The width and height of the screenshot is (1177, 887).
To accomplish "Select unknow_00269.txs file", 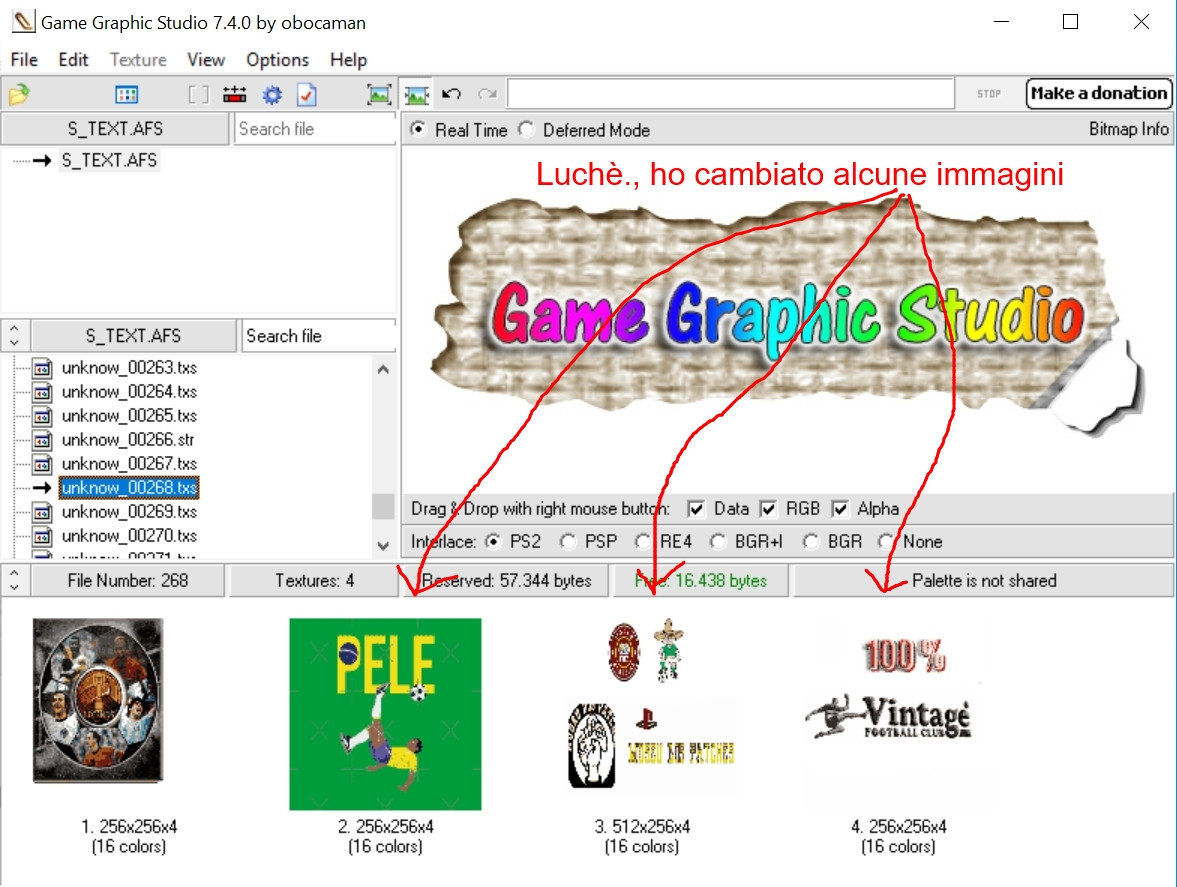I will [129, 511].
